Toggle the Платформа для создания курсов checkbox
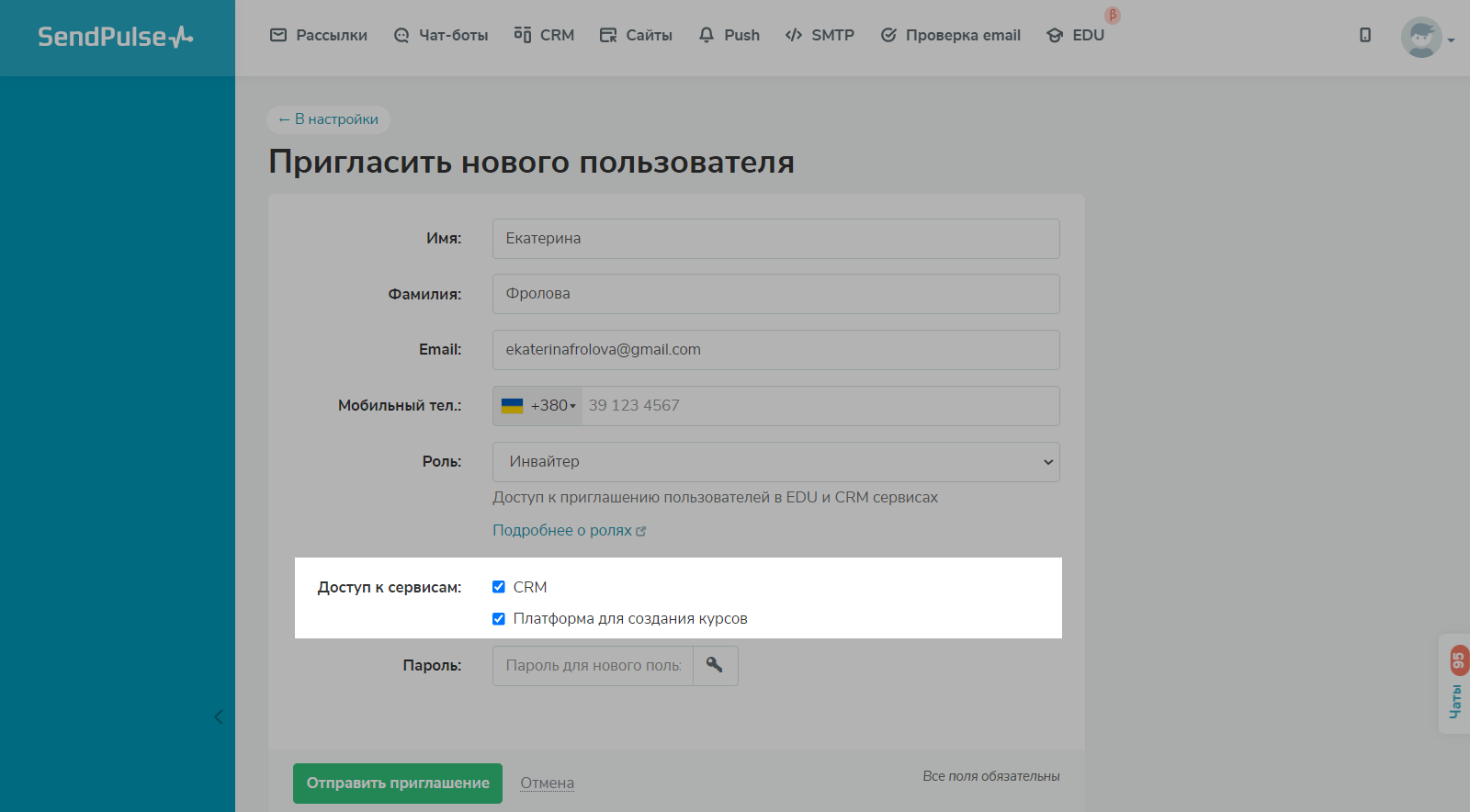Viewport: 1470px width, 812px height. click(x=499, y=619)
